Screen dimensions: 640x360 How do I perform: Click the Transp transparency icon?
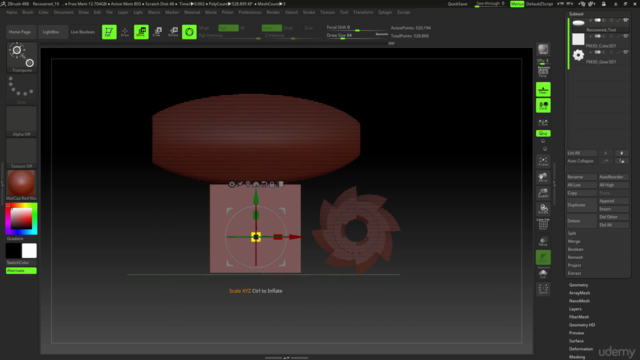point(543,241)
